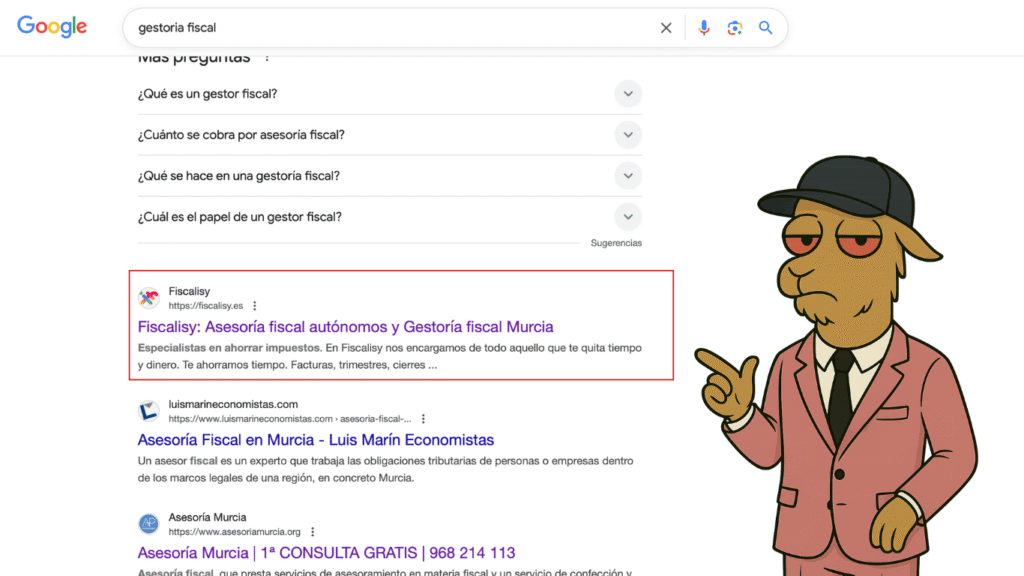Image resolution: width=1024 pixels, height=576 pixels.
Task: Open three-dot menu next to fiscalisy.es
Action: [255, 306]
